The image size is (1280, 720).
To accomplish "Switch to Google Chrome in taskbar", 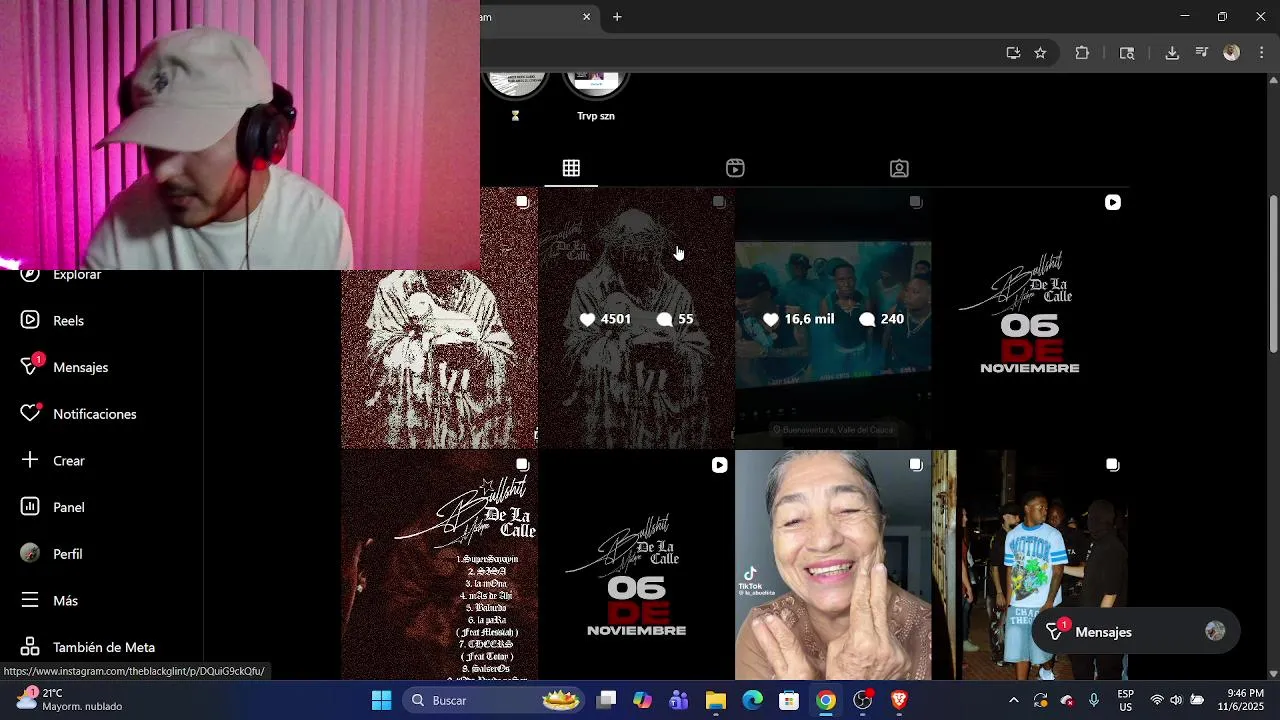I will [826, 700].
